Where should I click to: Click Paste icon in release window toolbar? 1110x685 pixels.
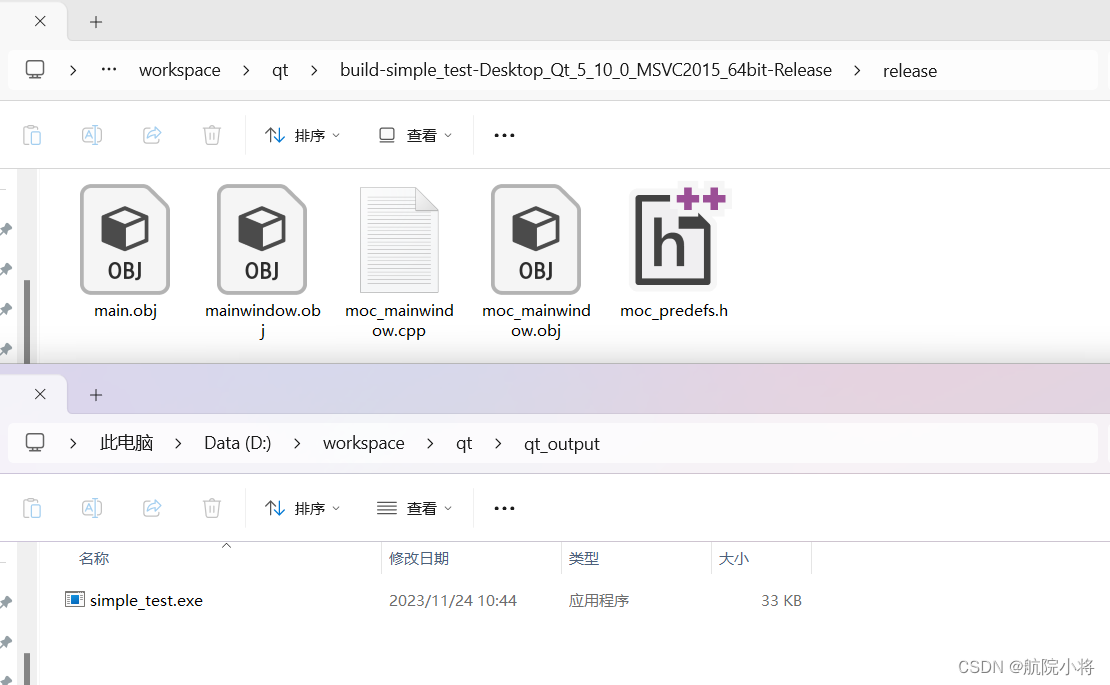click(x=32, y=134)
